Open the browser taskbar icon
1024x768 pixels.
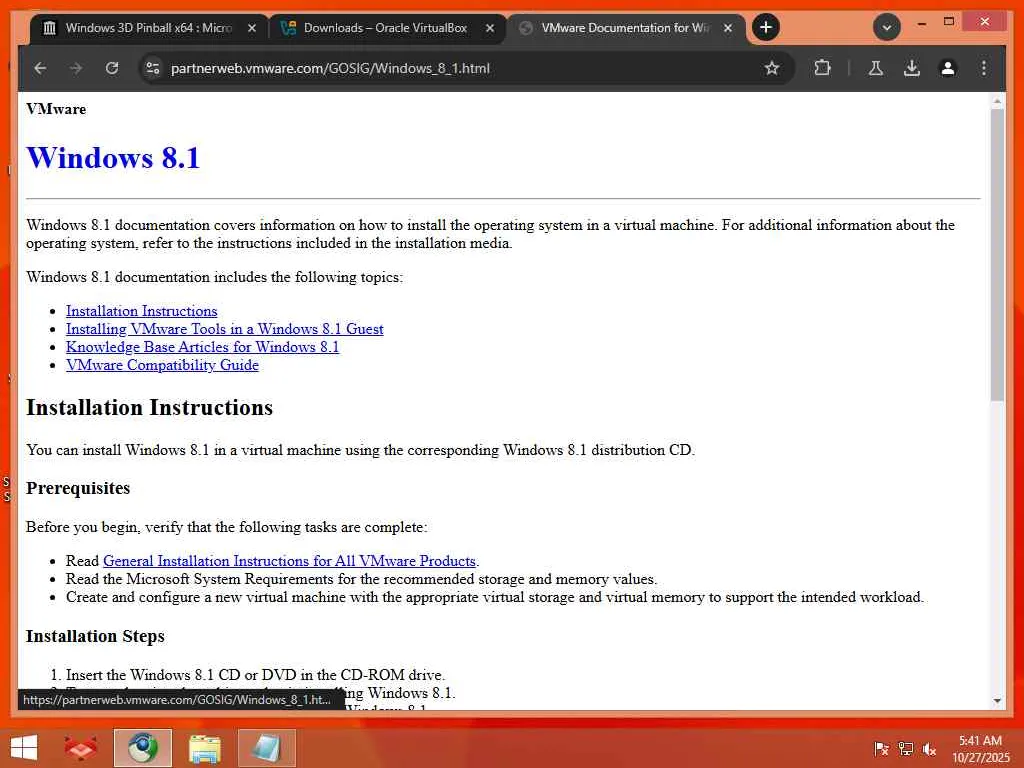click(142, 748)
